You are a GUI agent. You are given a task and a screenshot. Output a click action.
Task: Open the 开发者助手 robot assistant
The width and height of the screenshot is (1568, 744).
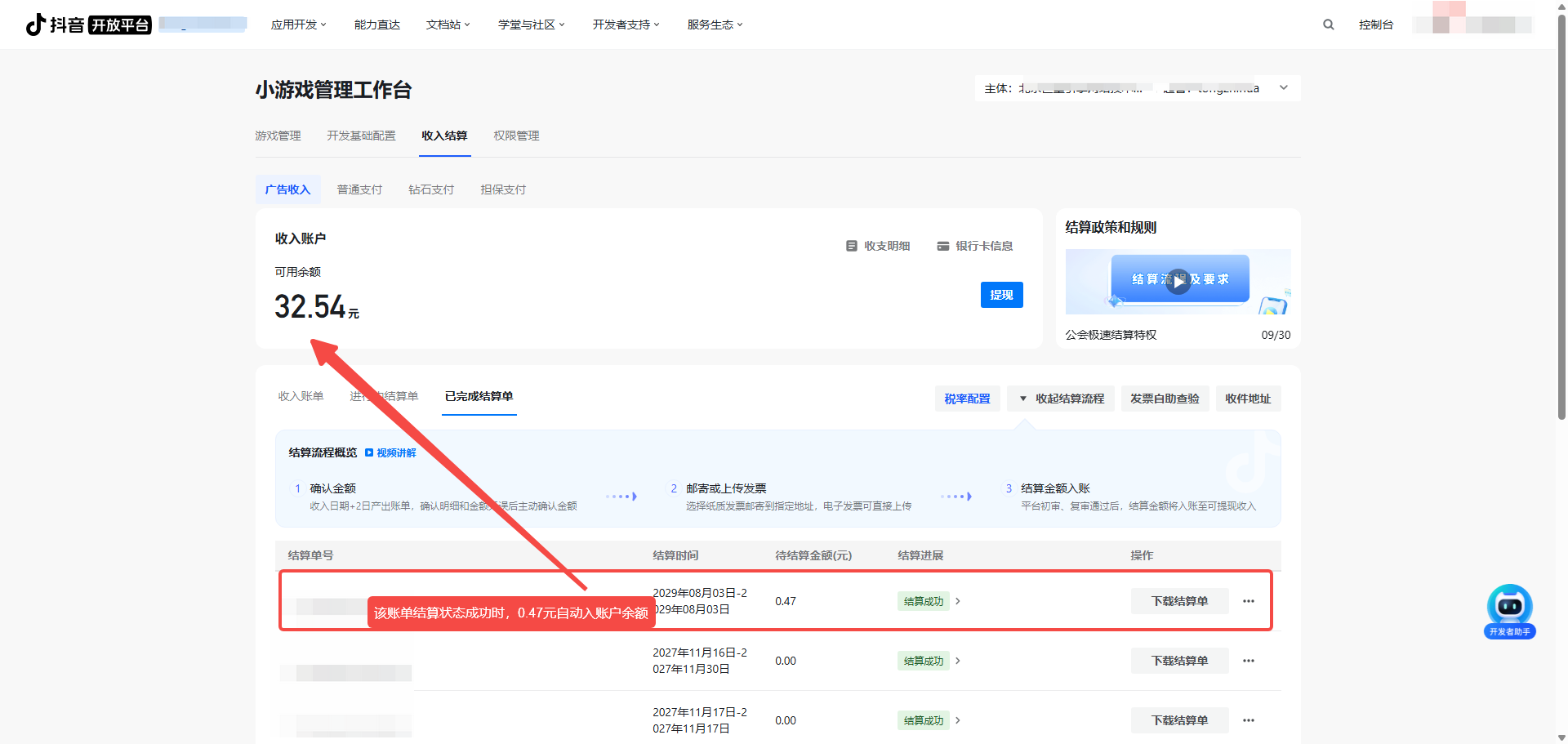(1509, 610)
